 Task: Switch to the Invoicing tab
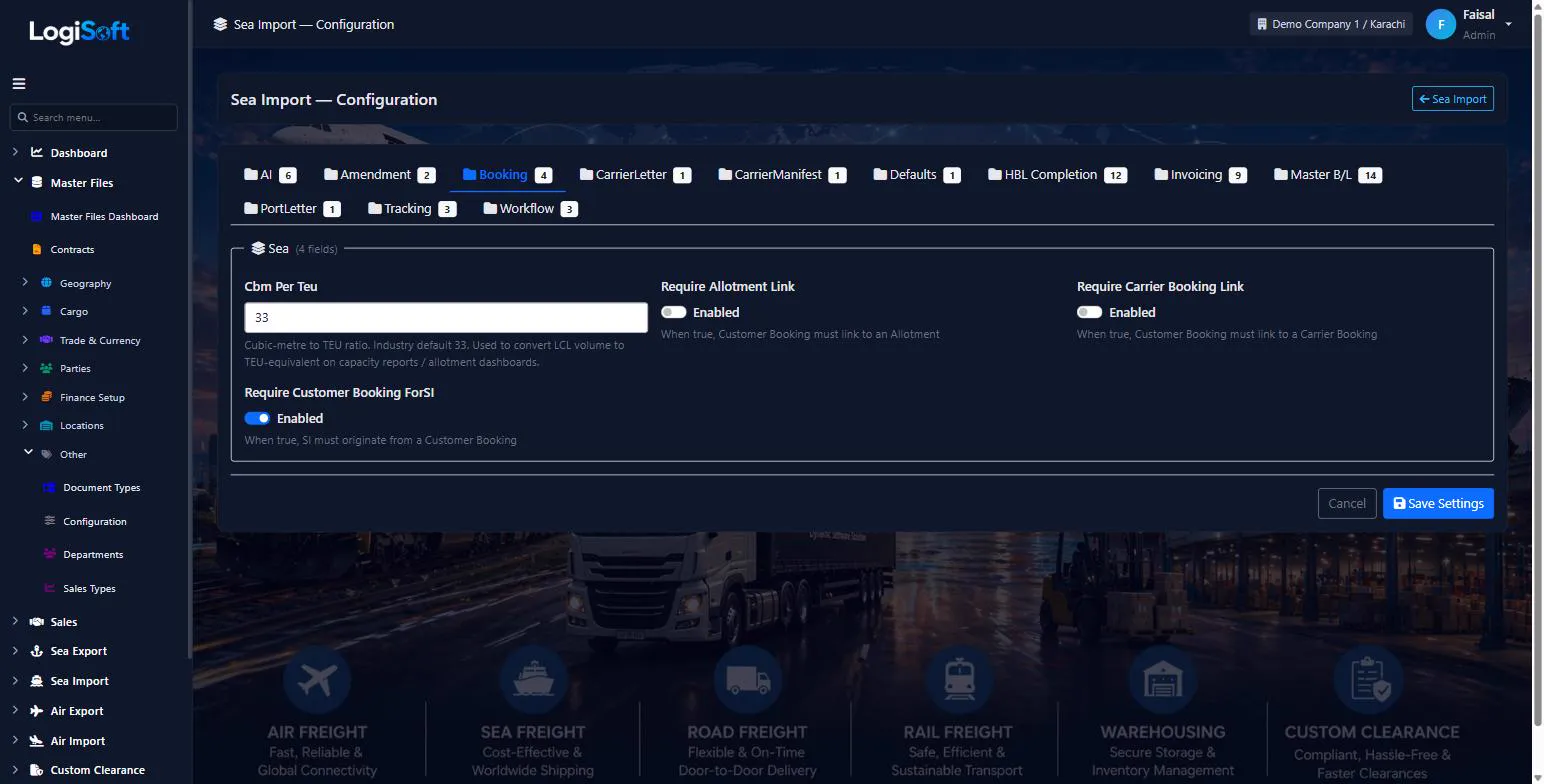tap(1200, 175)
